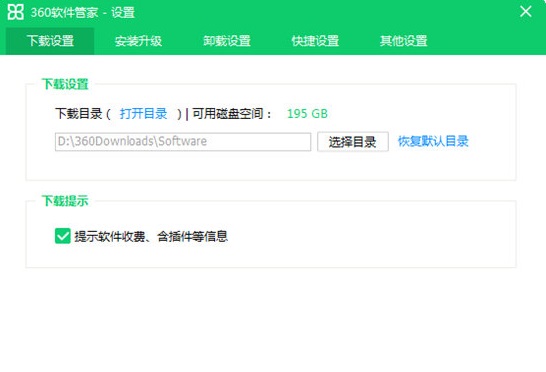This screenshot has height=372, width=546.
Task: Close the settings window
Action: 525,11
